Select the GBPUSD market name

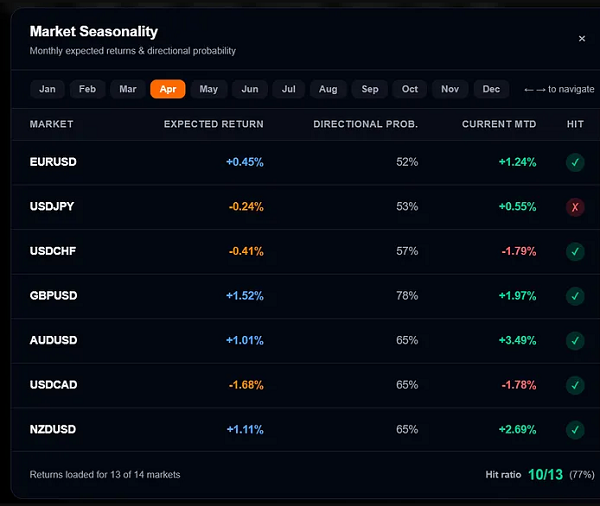click(x=54, y=295)
